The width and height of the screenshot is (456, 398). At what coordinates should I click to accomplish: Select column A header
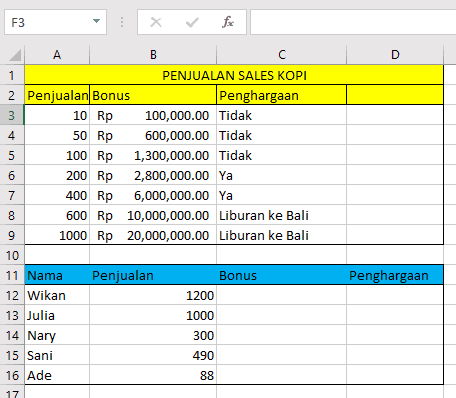pos(57,55)
